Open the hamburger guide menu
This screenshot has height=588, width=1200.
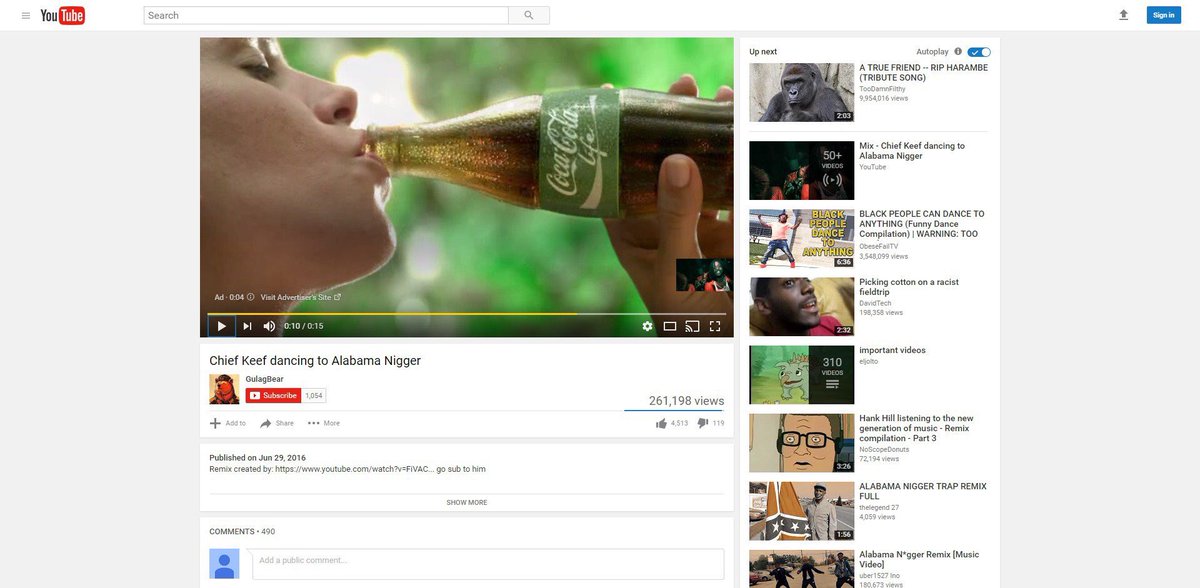[x=25, y=15]
